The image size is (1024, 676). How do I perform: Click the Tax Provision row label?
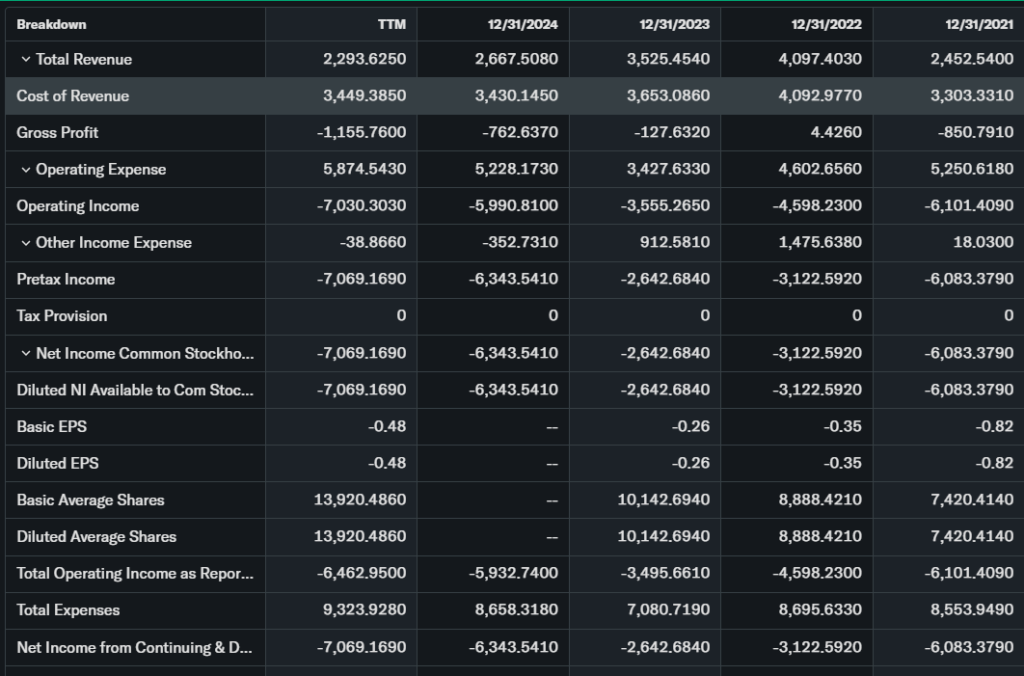coord(62,316)
